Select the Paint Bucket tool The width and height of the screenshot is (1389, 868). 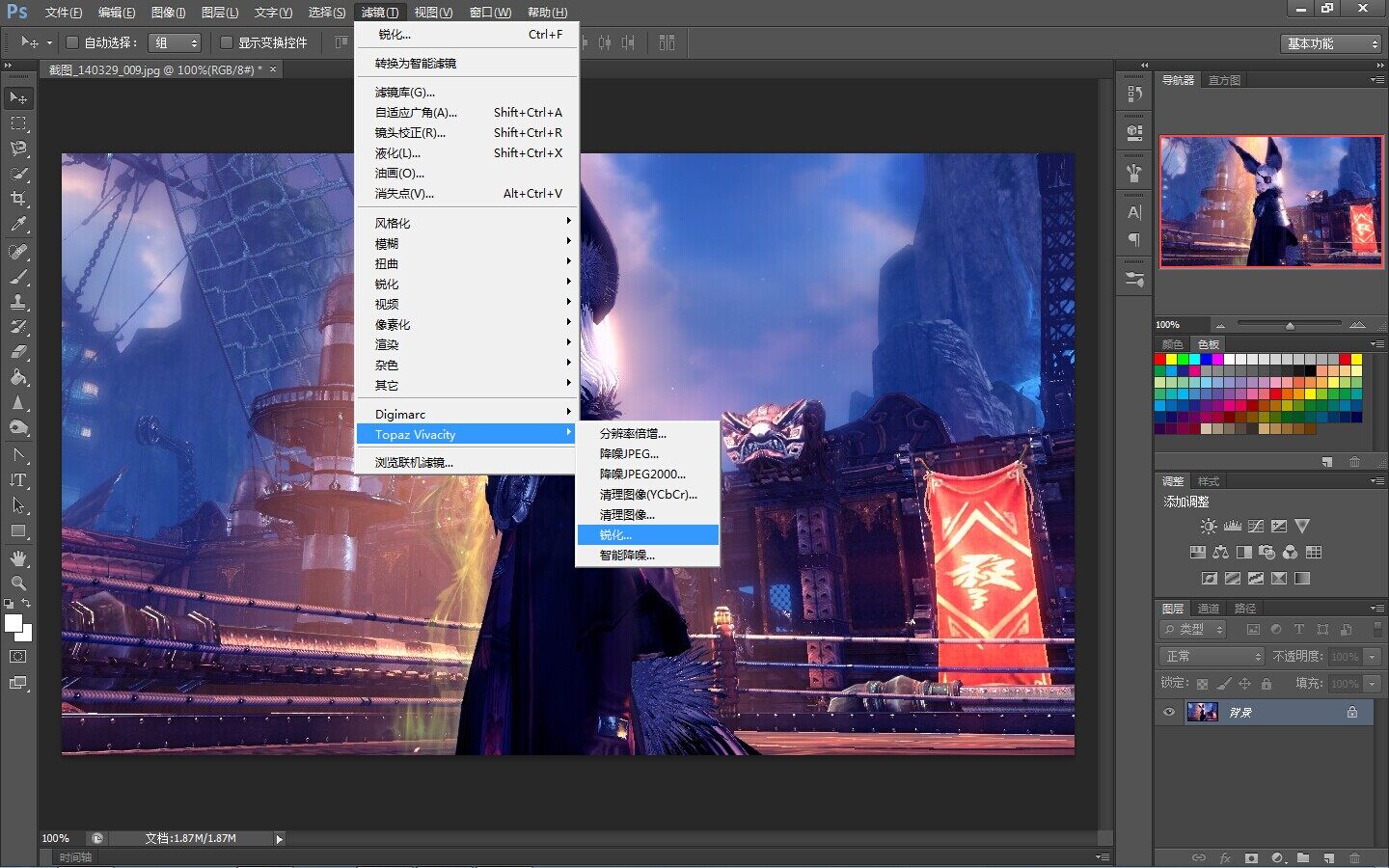point(18,377)
